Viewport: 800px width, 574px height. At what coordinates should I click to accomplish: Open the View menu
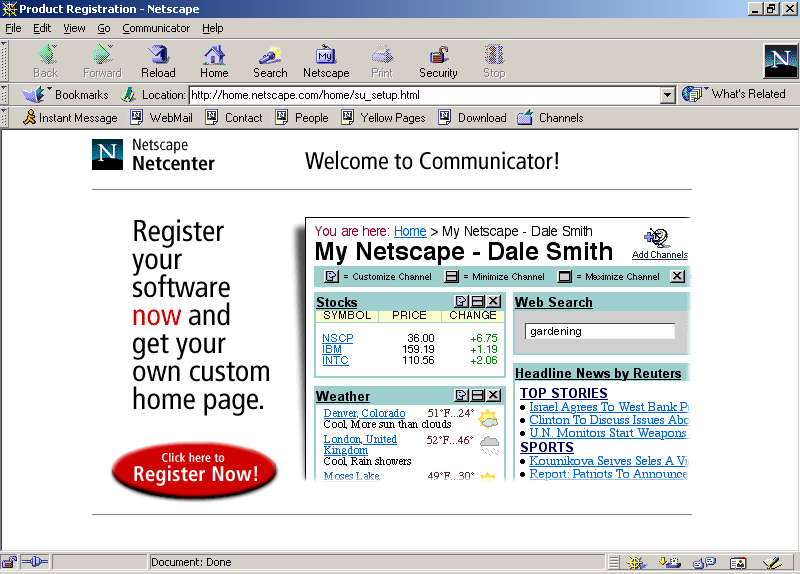[x=74, y=29]
